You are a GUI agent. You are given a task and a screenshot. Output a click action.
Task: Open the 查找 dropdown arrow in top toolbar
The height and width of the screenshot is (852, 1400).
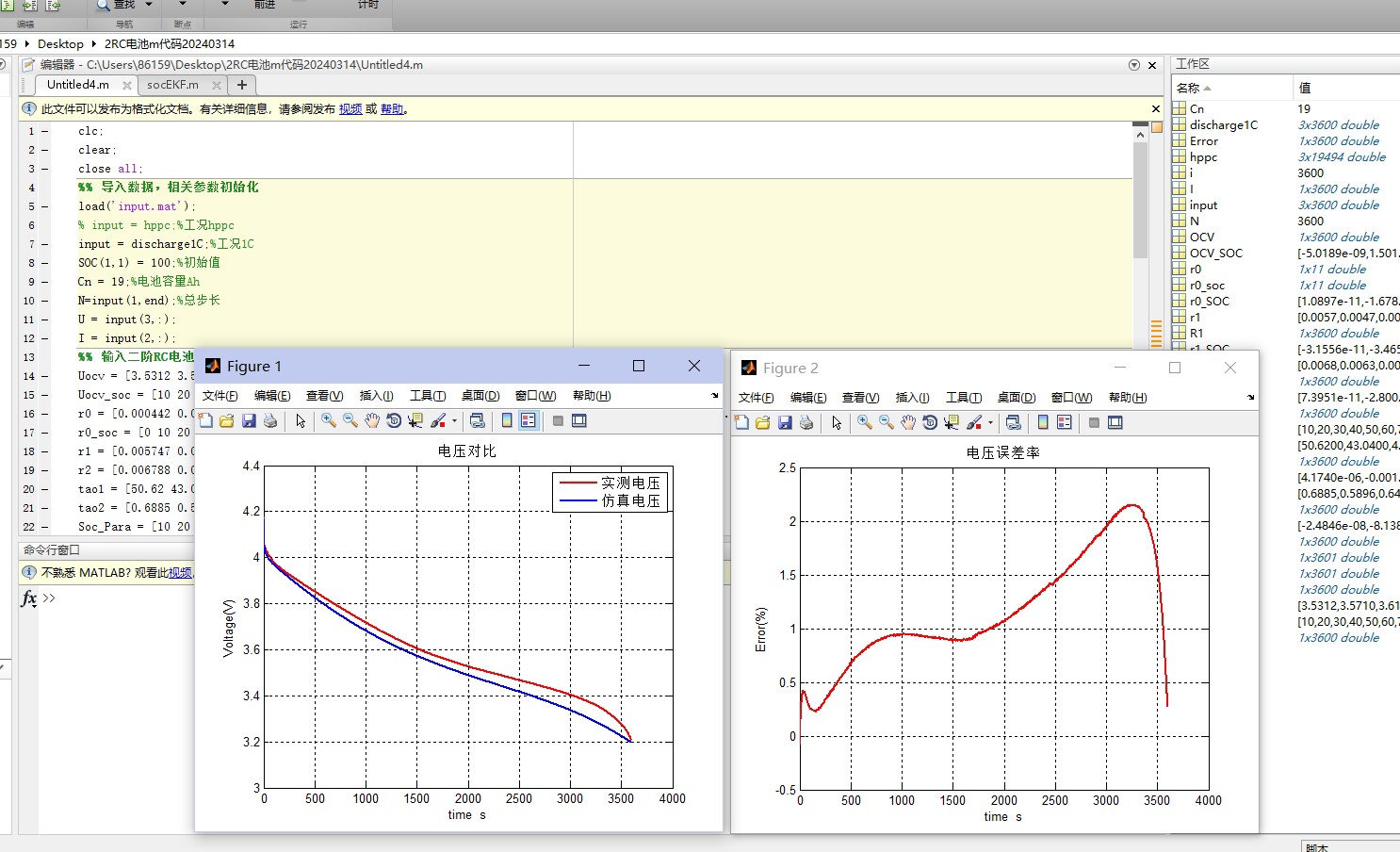[x=149, y=5]
